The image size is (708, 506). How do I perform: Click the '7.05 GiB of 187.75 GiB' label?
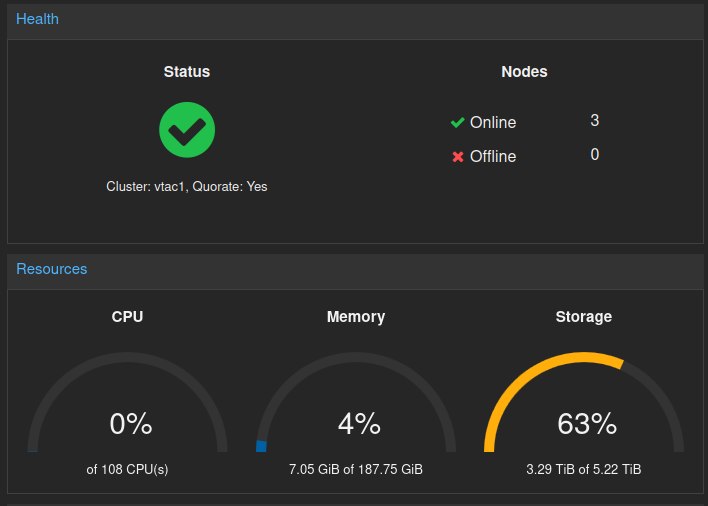tap(356, 469)
